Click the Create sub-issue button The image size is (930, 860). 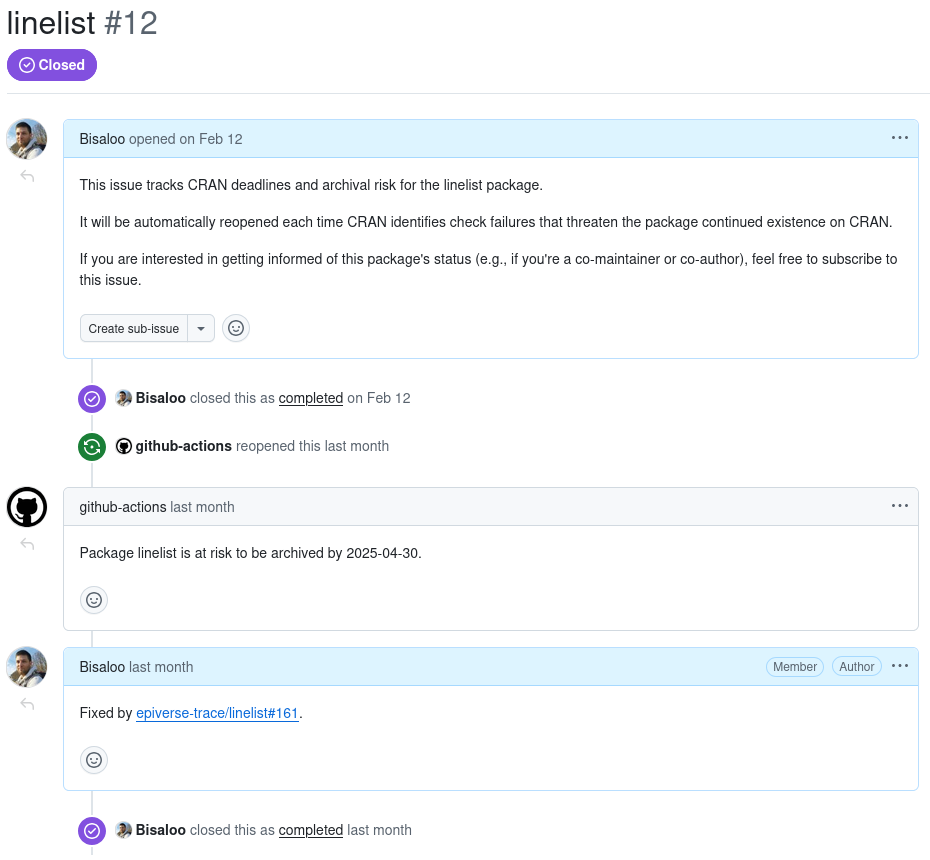tap(134, 328)
